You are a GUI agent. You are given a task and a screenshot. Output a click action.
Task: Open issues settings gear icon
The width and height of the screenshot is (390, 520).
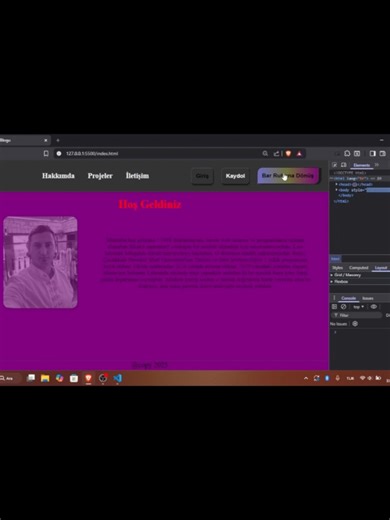pos(355,324)
